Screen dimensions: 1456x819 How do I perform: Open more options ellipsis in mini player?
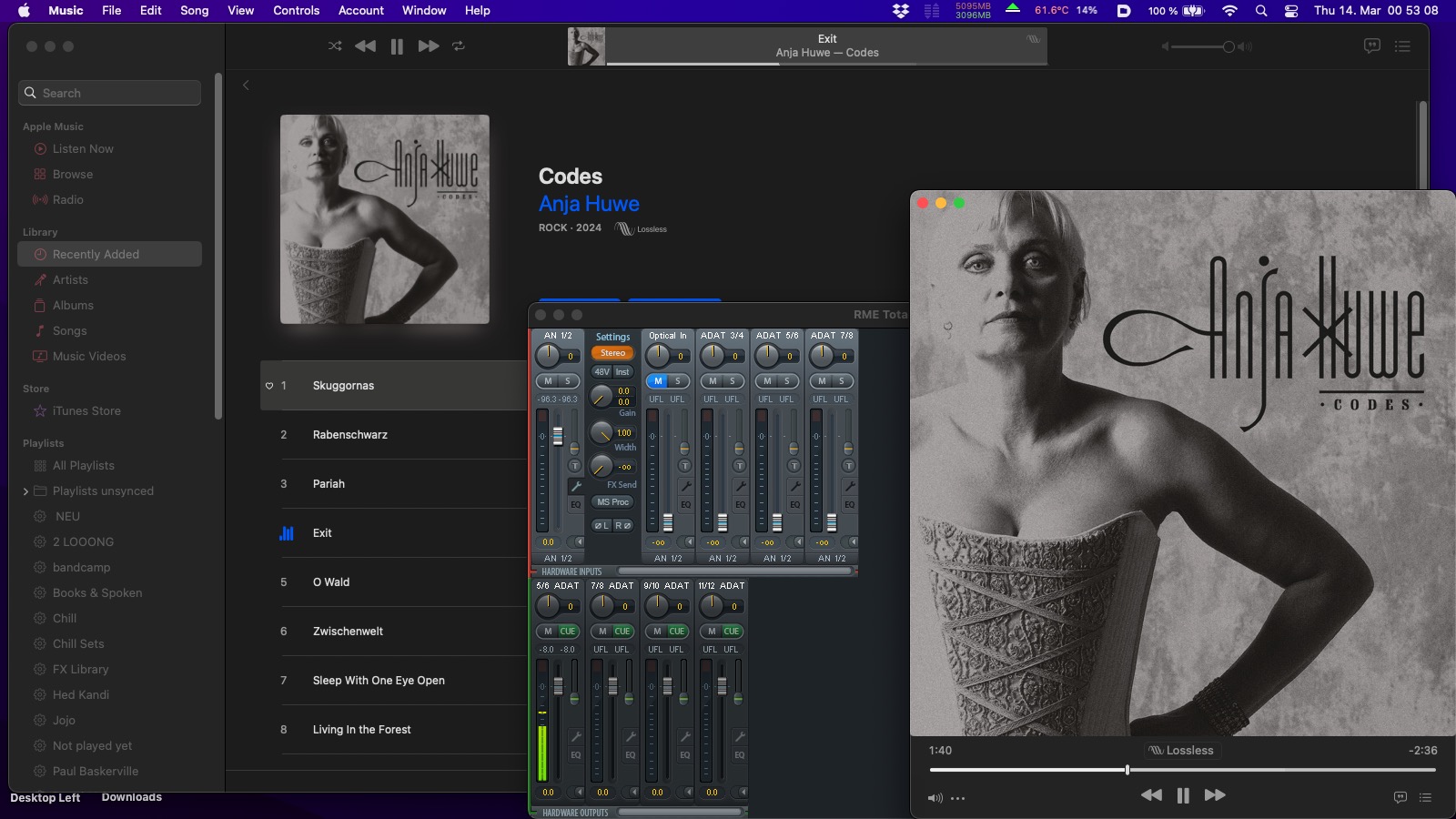pos(957,798)
